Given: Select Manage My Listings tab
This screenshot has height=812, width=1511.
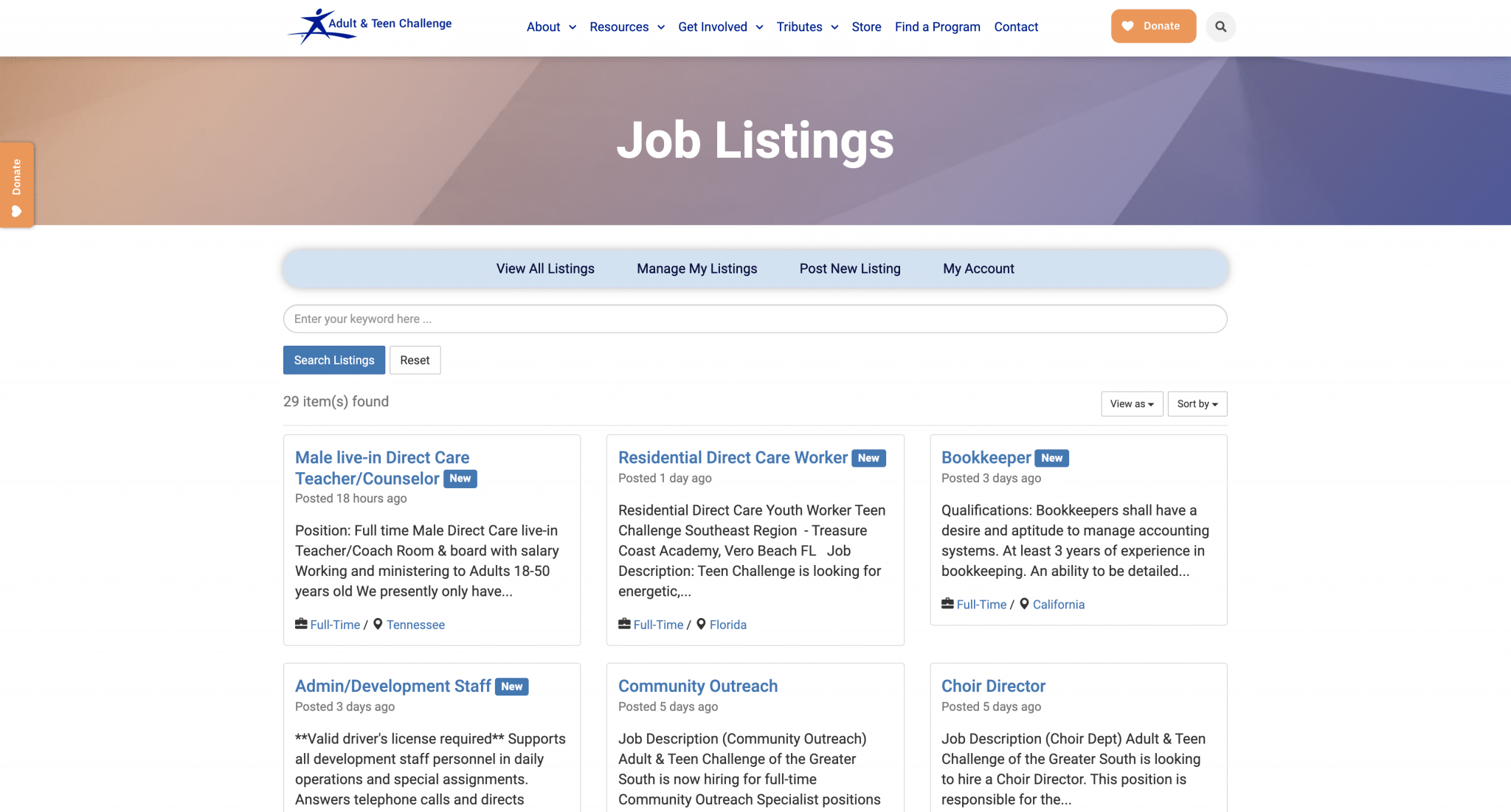Looking at the screenshot, I should coord(697,268).
